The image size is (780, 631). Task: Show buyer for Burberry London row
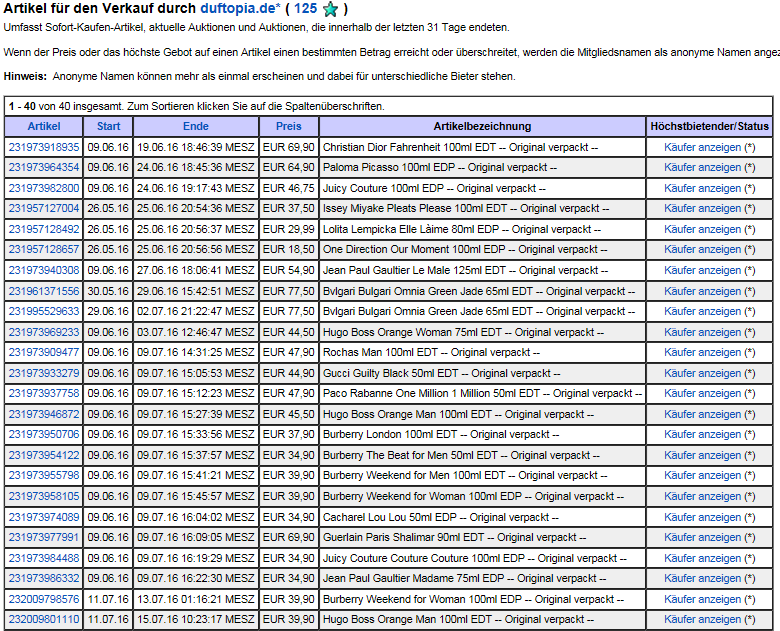pyautogui.click(x=702, y=434)
